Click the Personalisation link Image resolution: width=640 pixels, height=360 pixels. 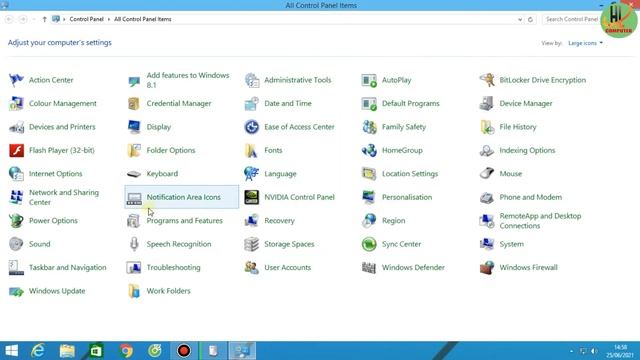407,197
